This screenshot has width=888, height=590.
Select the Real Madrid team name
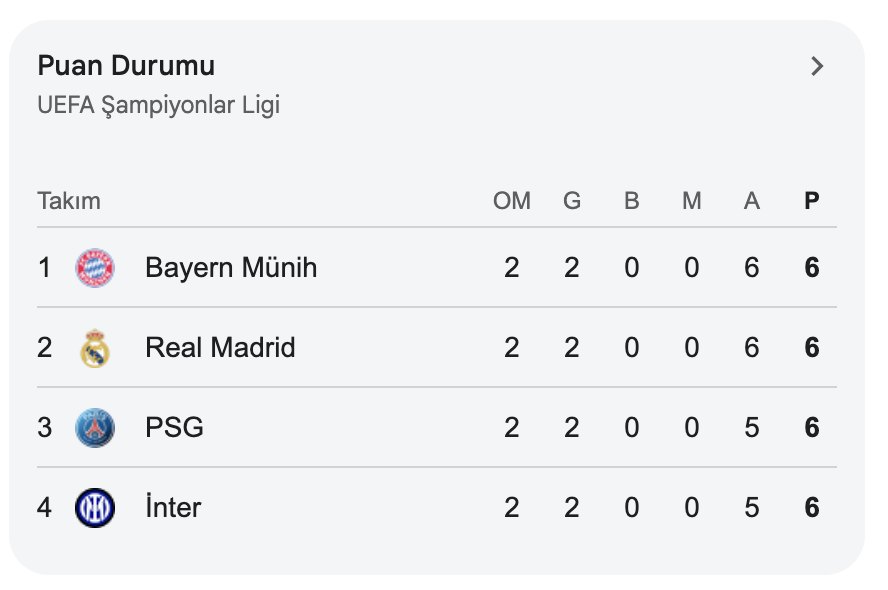(220, 348)
